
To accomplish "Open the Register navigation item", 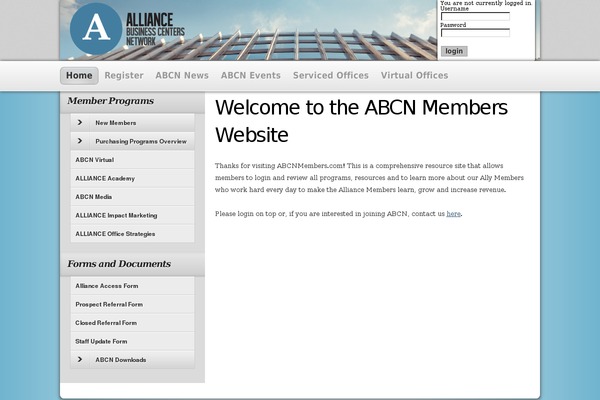I will click(124, 75).
